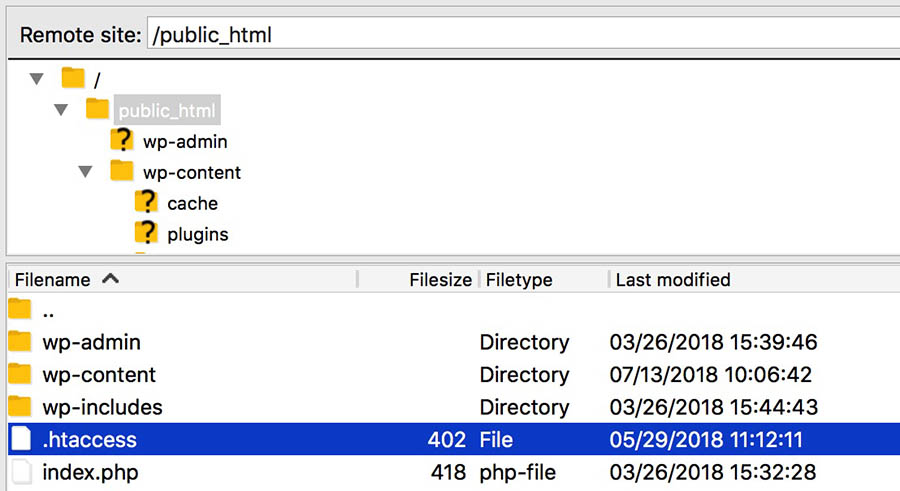Click the .htaccess file icon
900x491 pixels.
click(x=20, y=439)
